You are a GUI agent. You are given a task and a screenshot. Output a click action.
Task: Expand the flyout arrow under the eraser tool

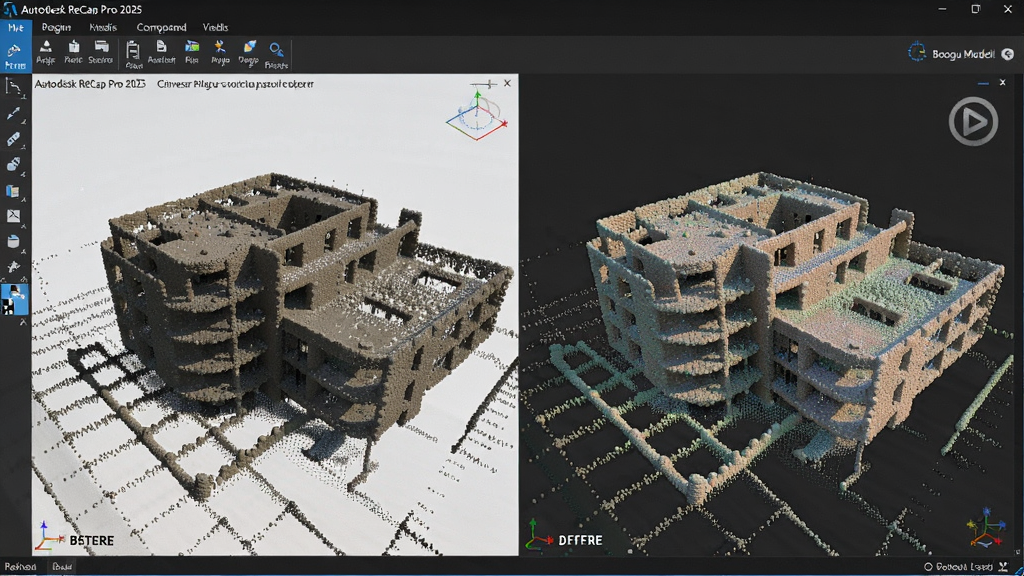(x=24, y=148)
